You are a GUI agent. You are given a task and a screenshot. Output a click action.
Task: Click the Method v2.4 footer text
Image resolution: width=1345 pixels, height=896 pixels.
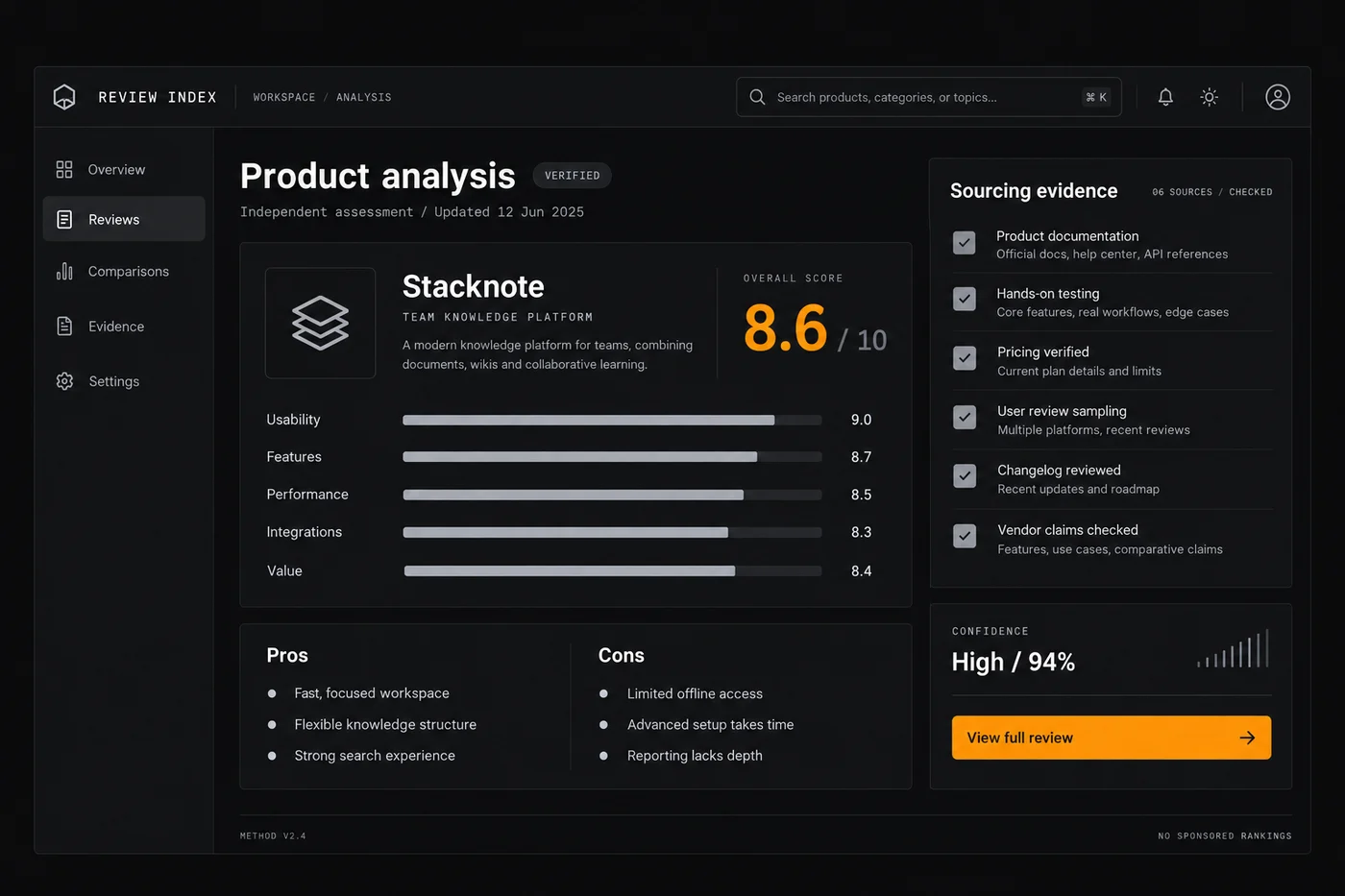tap(273, 836)
